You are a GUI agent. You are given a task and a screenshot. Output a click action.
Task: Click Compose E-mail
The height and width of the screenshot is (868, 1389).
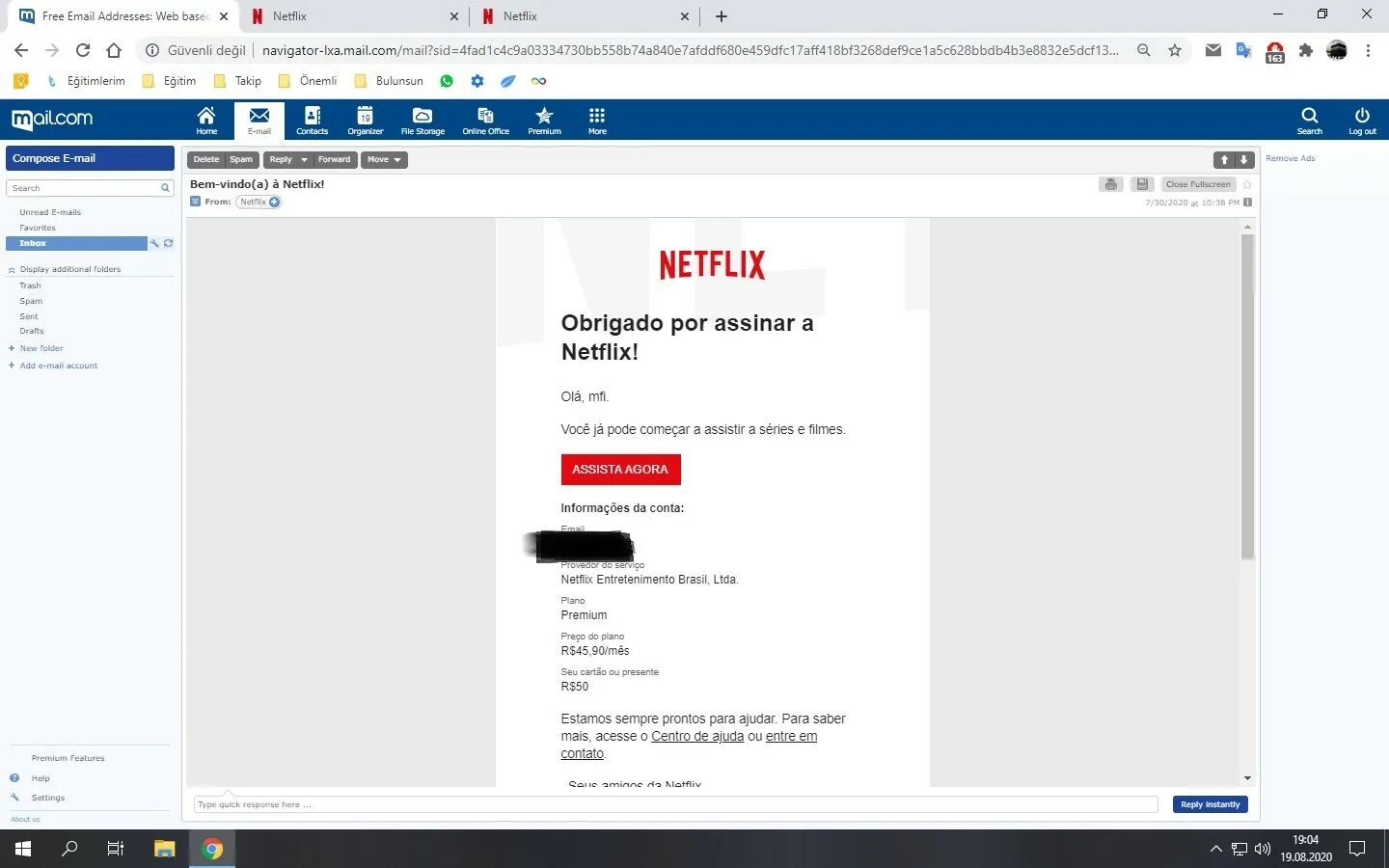tap(90, 158)
